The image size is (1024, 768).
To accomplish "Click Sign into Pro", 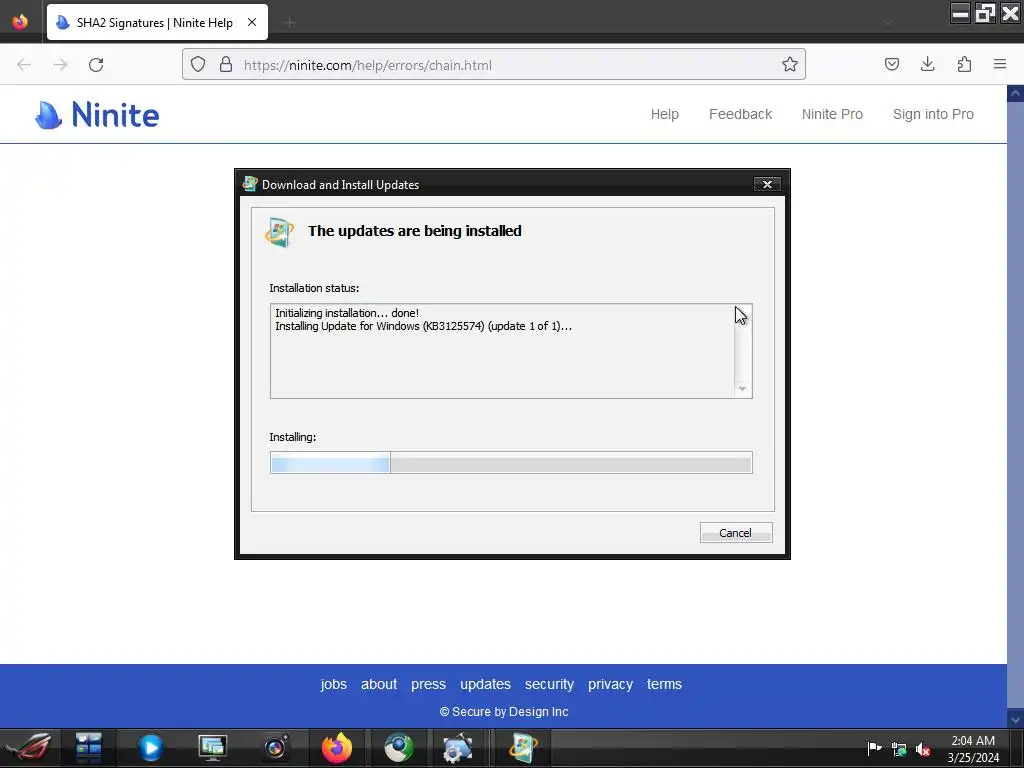I will point(933,114).
